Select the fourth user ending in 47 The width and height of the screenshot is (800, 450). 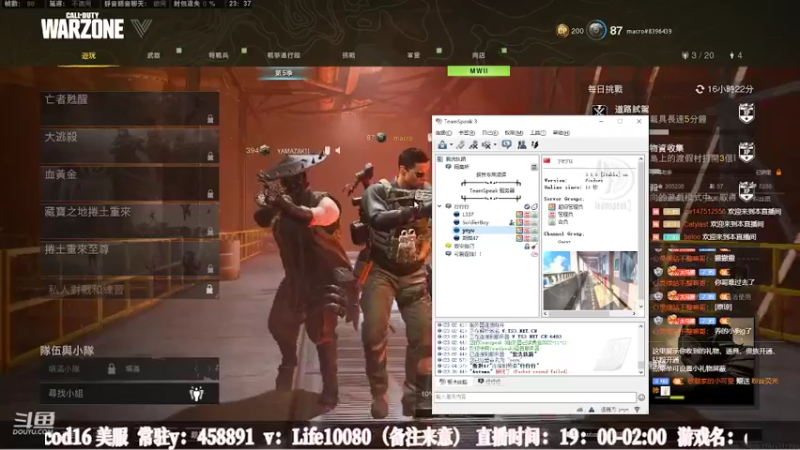pyautogui.click(x=470, y=238)
